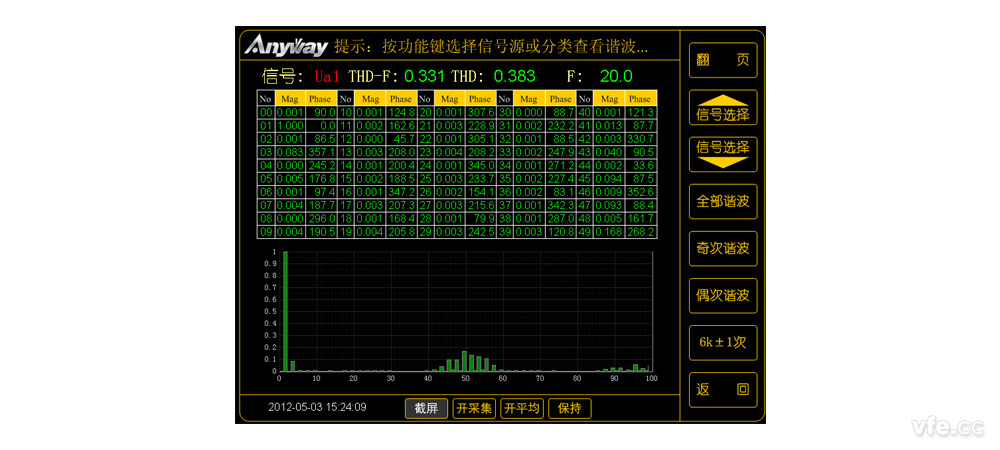Screen dimensions: 1000x450
Task: Click the frequency value 20.0
Action: 615,76
